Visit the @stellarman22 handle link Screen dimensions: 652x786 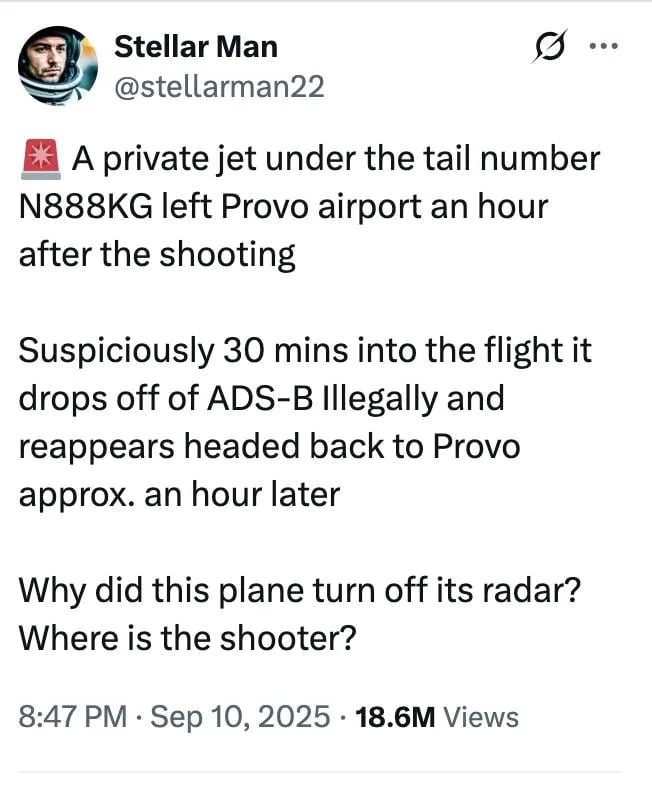[x=220, y=87]
